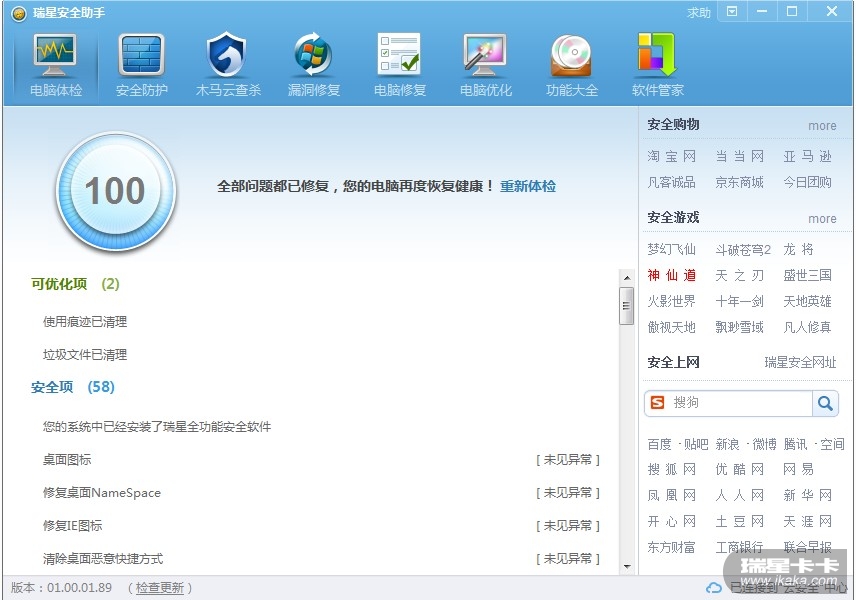Select the 使用痕迹已清理 row

coord(85,322)
